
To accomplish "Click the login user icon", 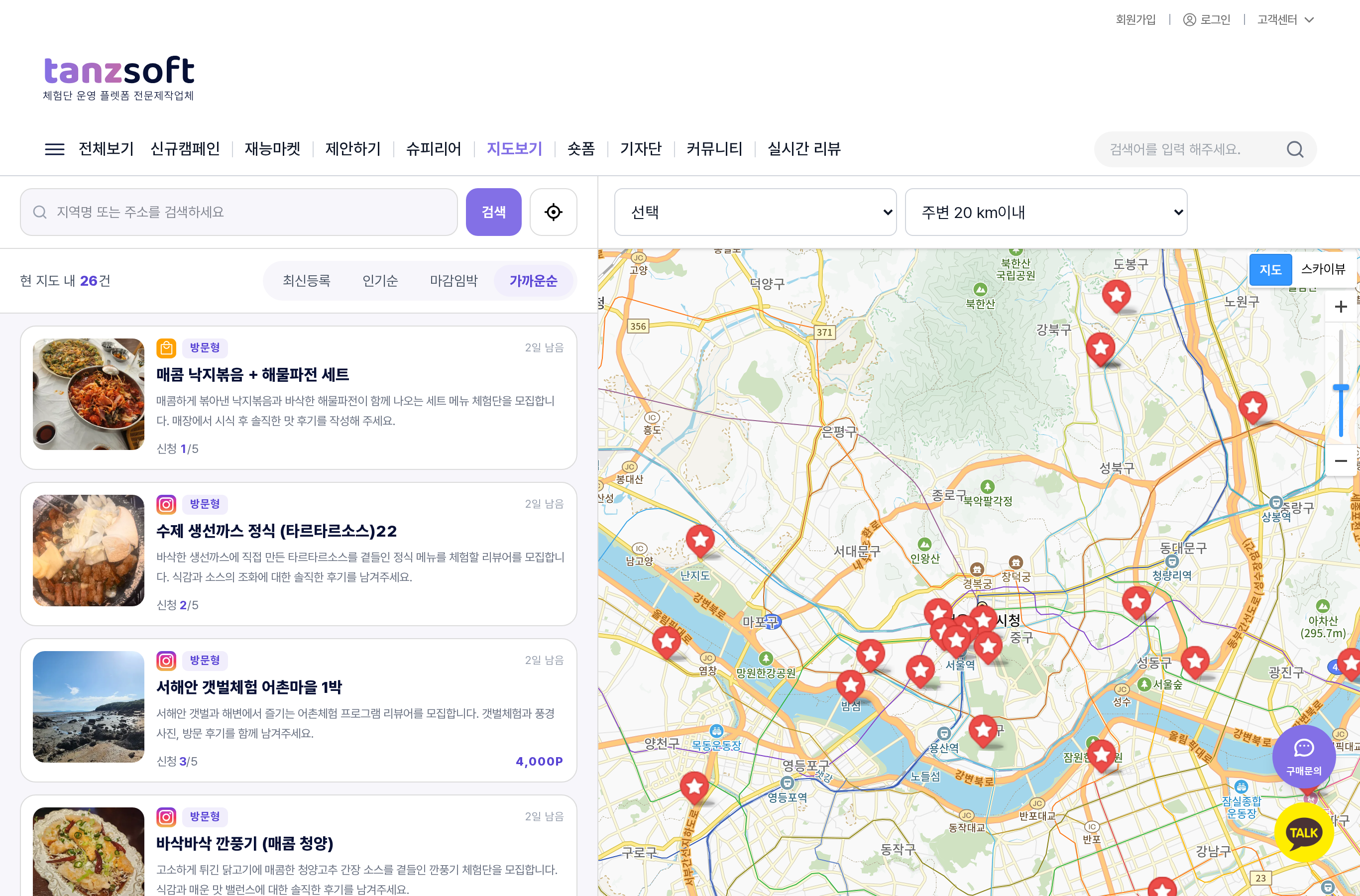I will coord(1189,19).
